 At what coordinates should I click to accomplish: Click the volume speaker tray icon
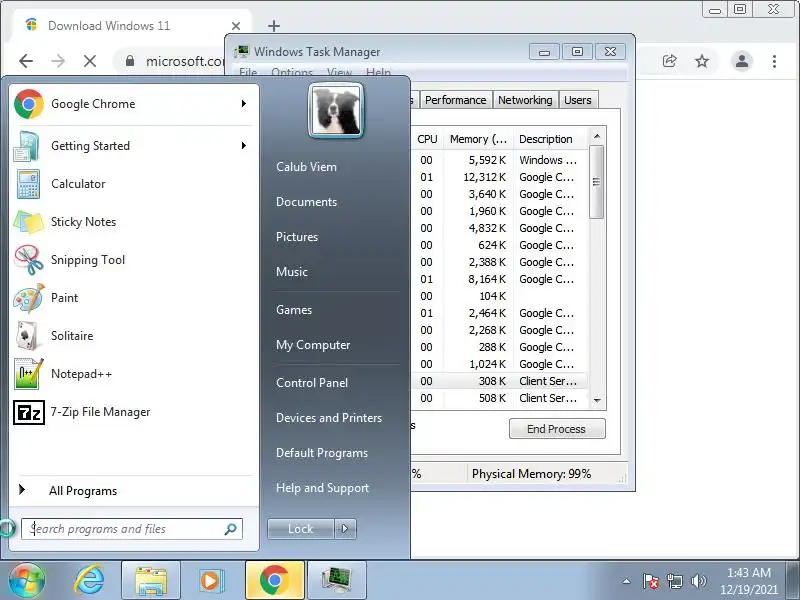tap(698, 581)
